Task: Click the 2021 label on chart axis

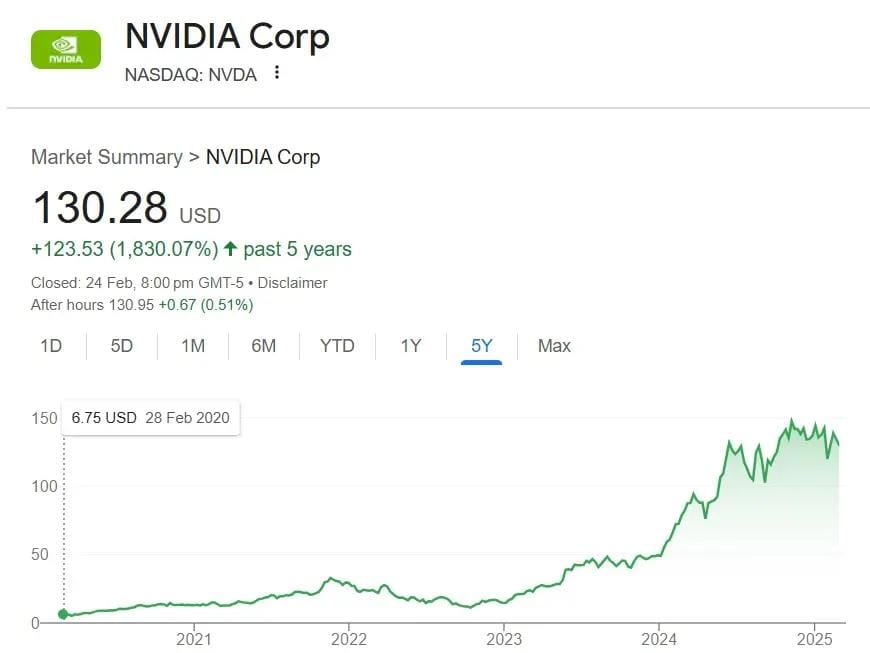Action: pyautogui.click(x=194, y=638)
